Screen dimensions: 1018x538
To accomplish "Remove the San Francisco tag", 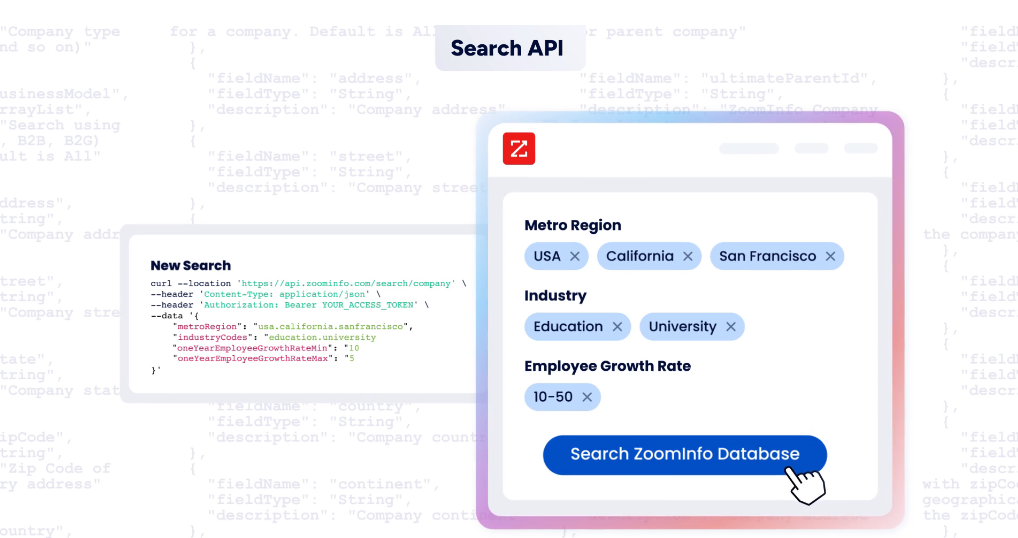I will (x=830, y=256).
